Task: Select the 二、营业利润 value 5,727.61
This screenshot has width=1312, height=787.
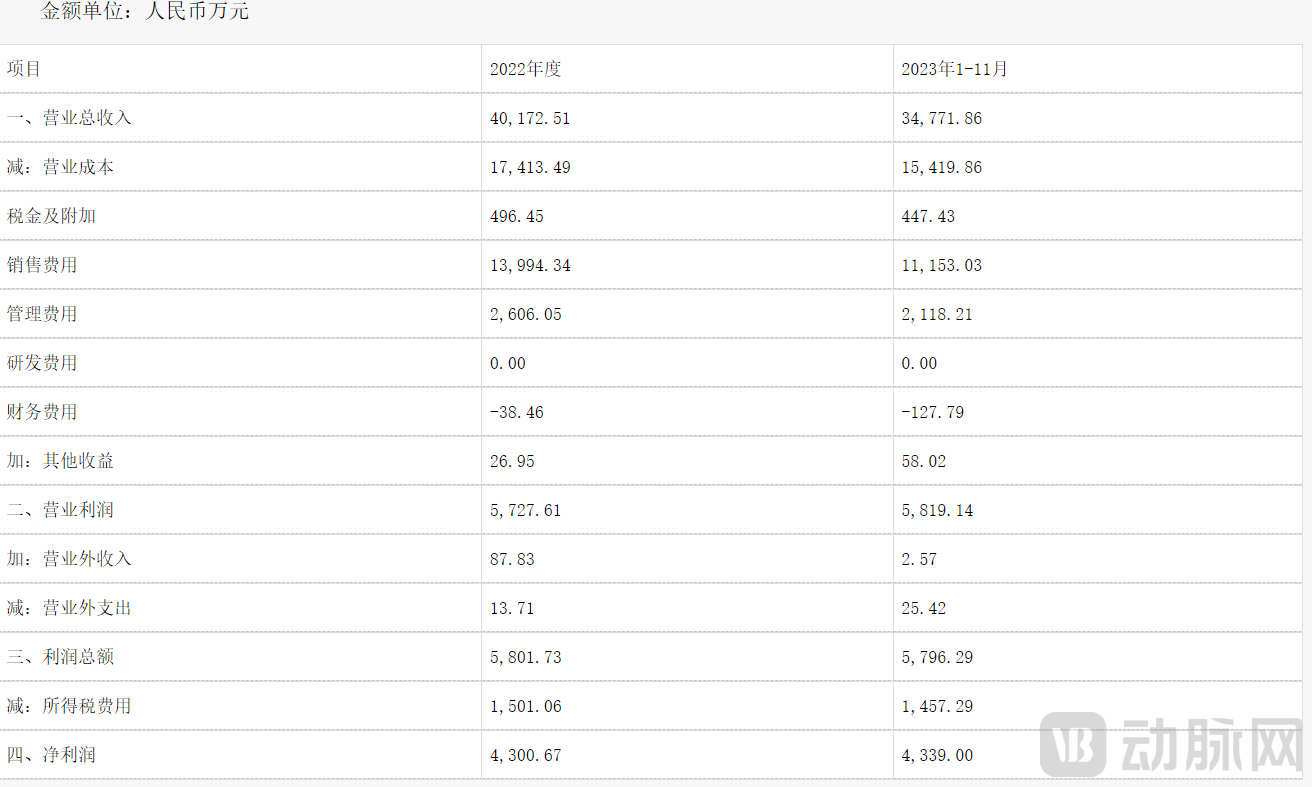Action: [x=525, y=510]
